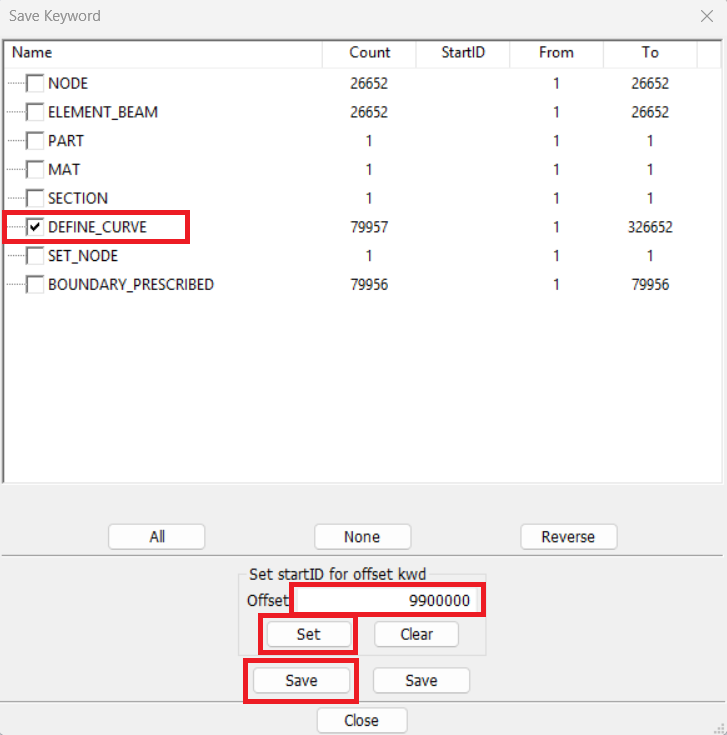Click the To value 326652
The image size is (727, 735).
[650, 227]
